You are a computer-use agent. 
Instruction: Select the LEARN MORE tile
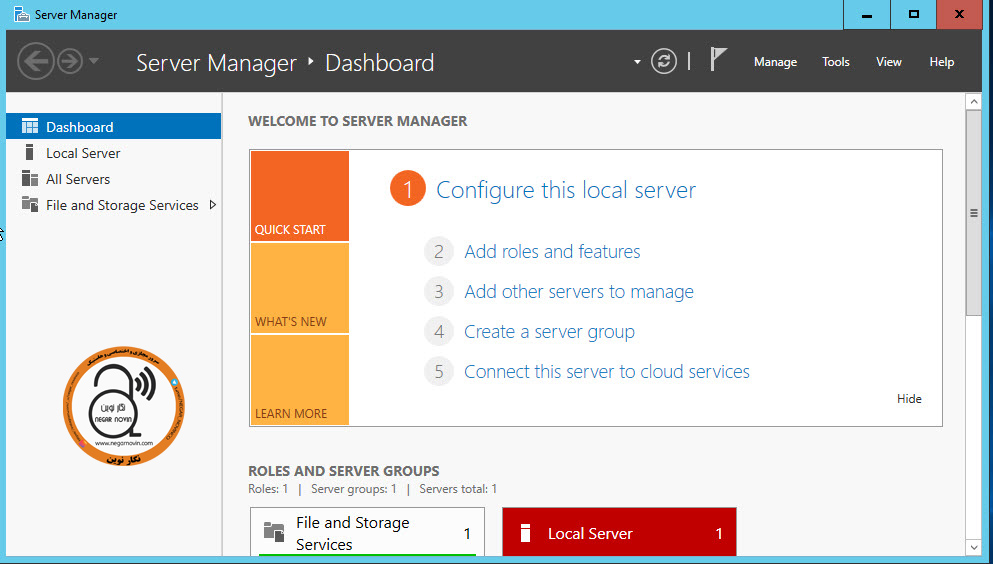pyautogui.click(x=300, y=380)
